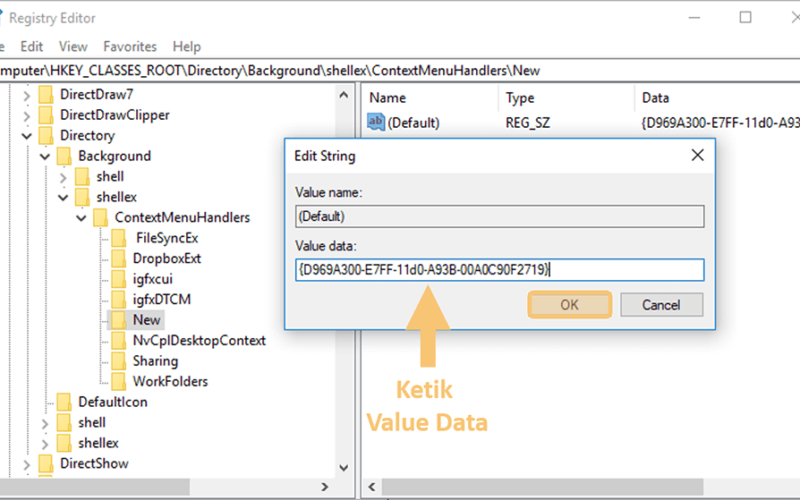The image size is (800, 500).
Task: Select the igfxDTCM registry key
Action: [x=162, y=299]
